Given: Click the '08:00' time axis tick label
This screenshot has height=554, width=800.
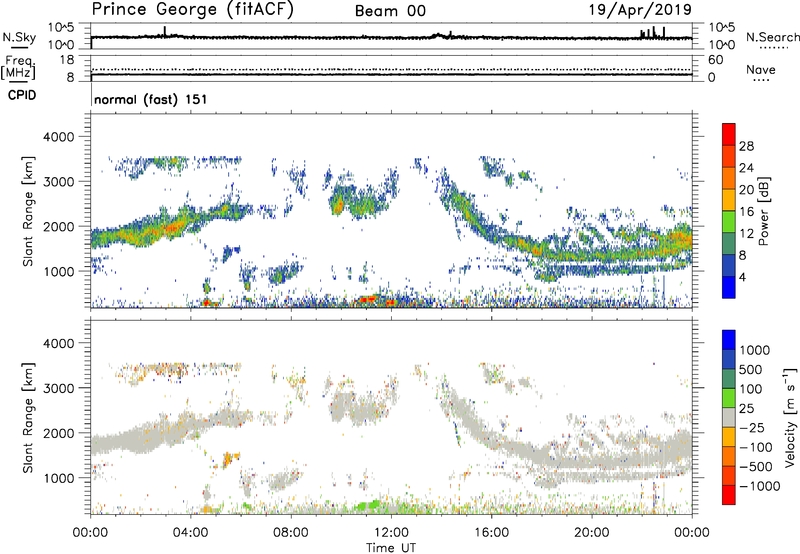Looking at the screenshot, I should (x=291, y=533).
